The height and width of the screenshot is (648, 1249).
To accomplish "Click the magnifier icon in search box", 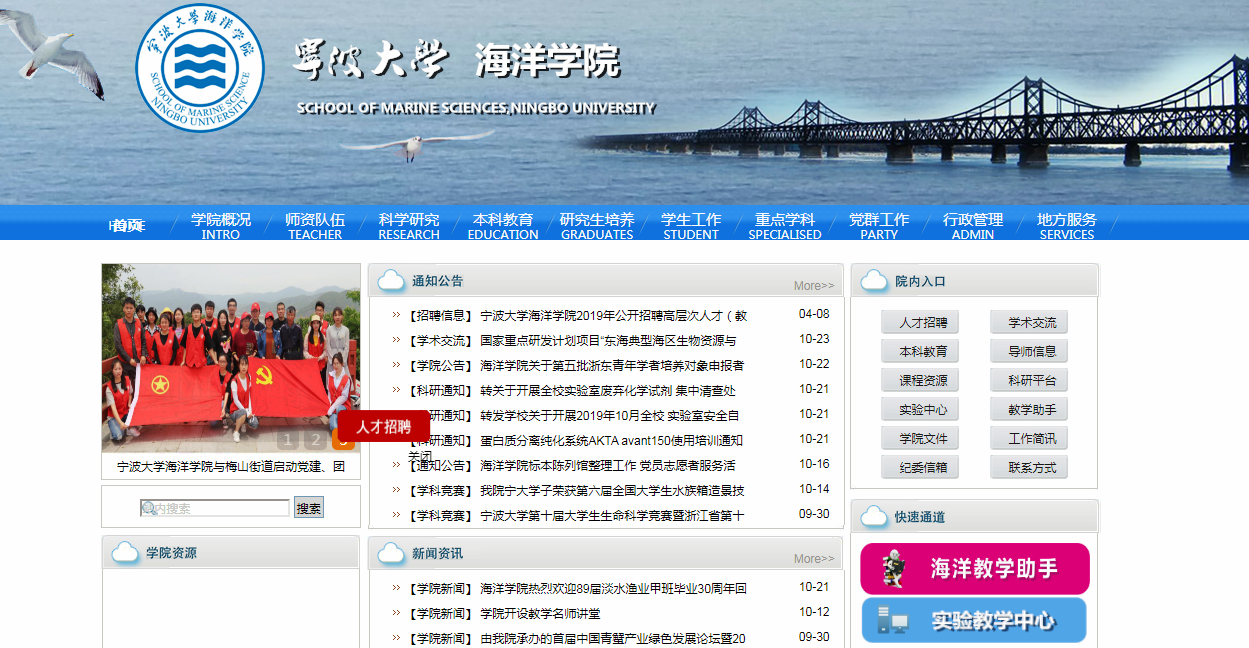I will 149,508.
